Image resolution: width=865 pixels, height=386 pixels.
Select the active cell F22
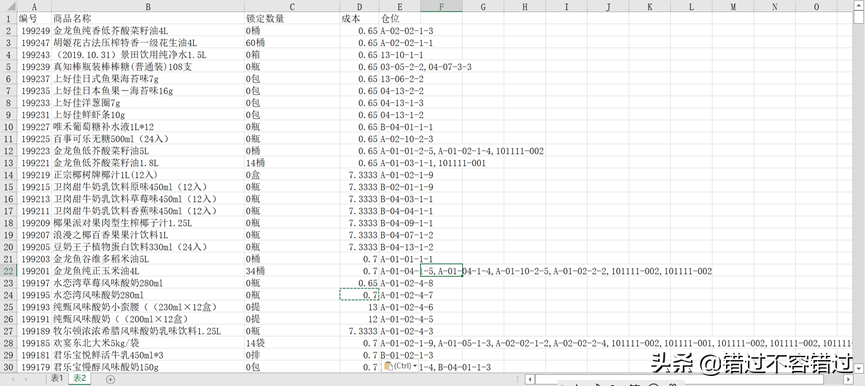[x=441, y=271]
